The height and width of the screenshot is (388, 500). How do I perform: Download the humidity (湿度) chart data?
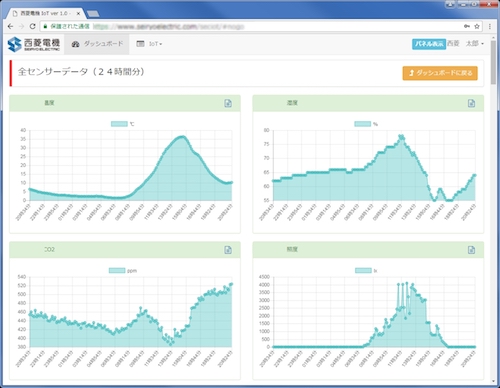(x=471, y=103)
